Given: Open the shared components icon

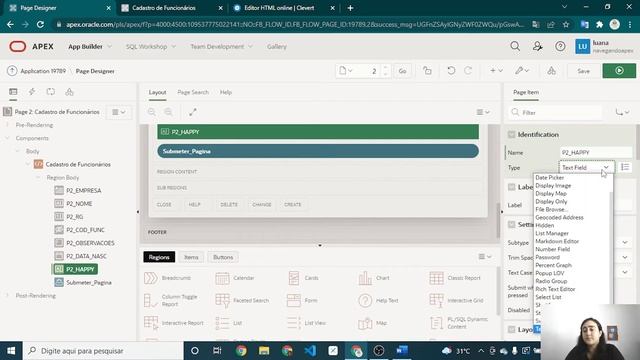Looking at the screenshot, I should pyautogui.click(x=551, y=71).
